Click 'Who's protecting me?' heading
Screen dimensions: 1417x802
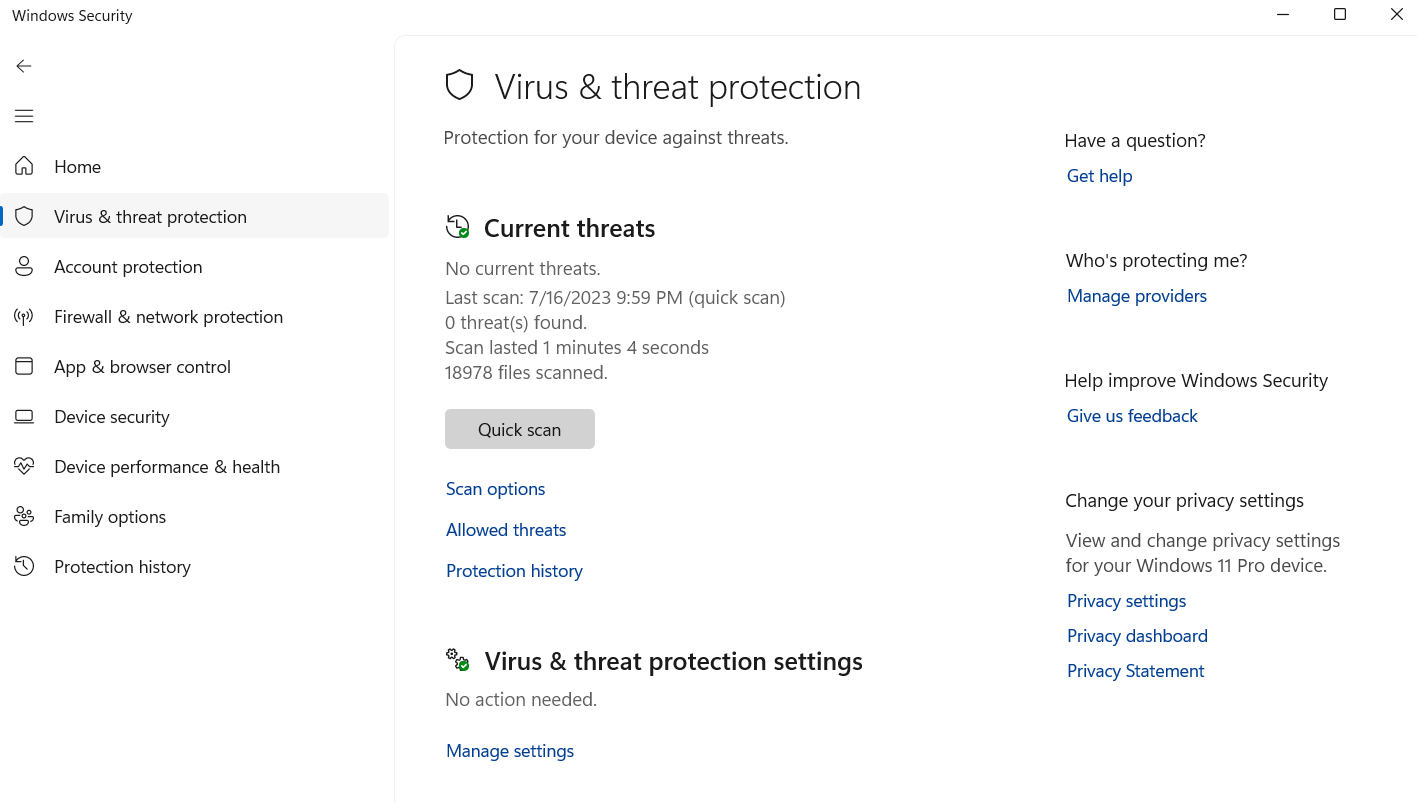click(x=1156, y=261)
